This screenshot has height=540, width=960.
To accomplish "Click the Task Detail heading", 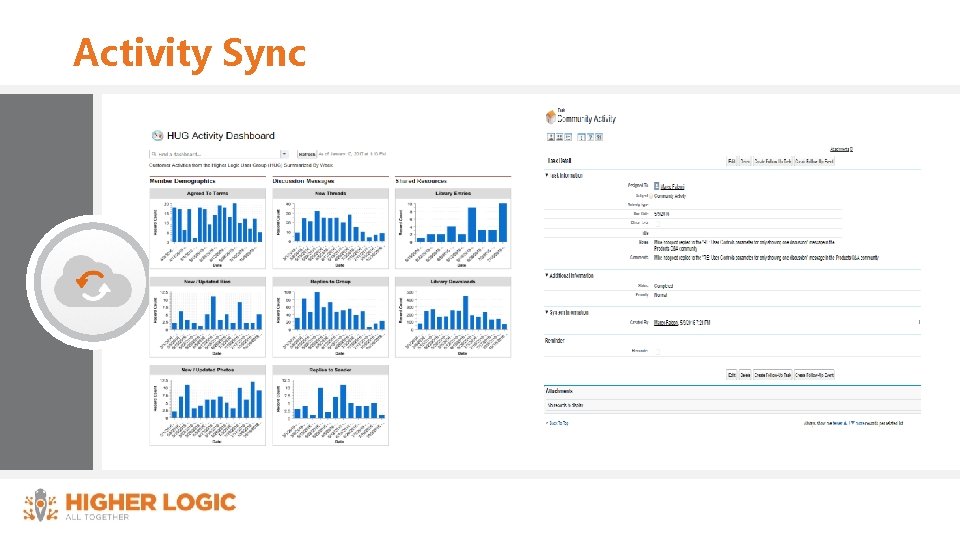I will [559, 160].
